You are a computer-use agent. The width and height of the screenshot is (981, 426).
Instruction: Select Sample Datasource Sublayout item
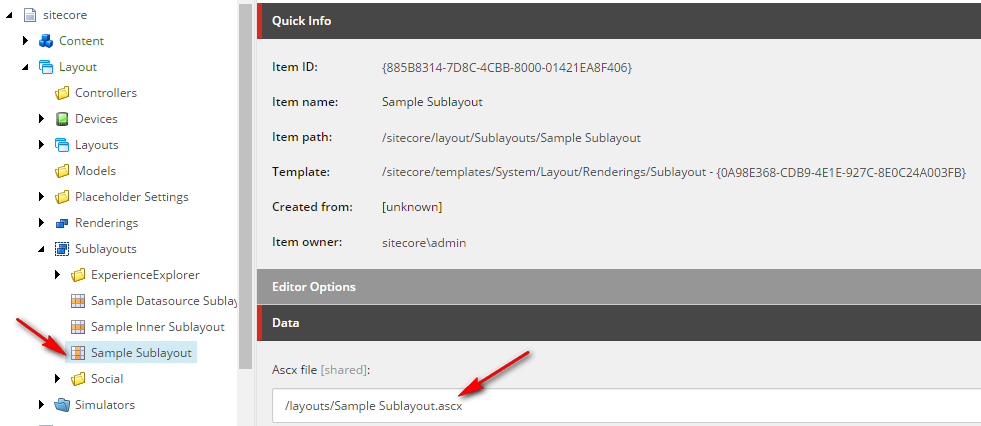[x=164, y=301]
